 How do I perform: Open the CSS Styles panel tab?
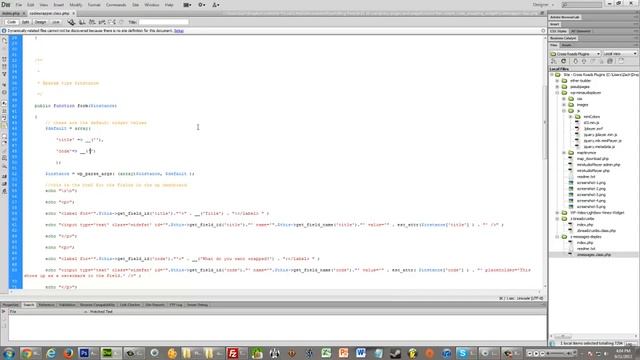point(558,31)
